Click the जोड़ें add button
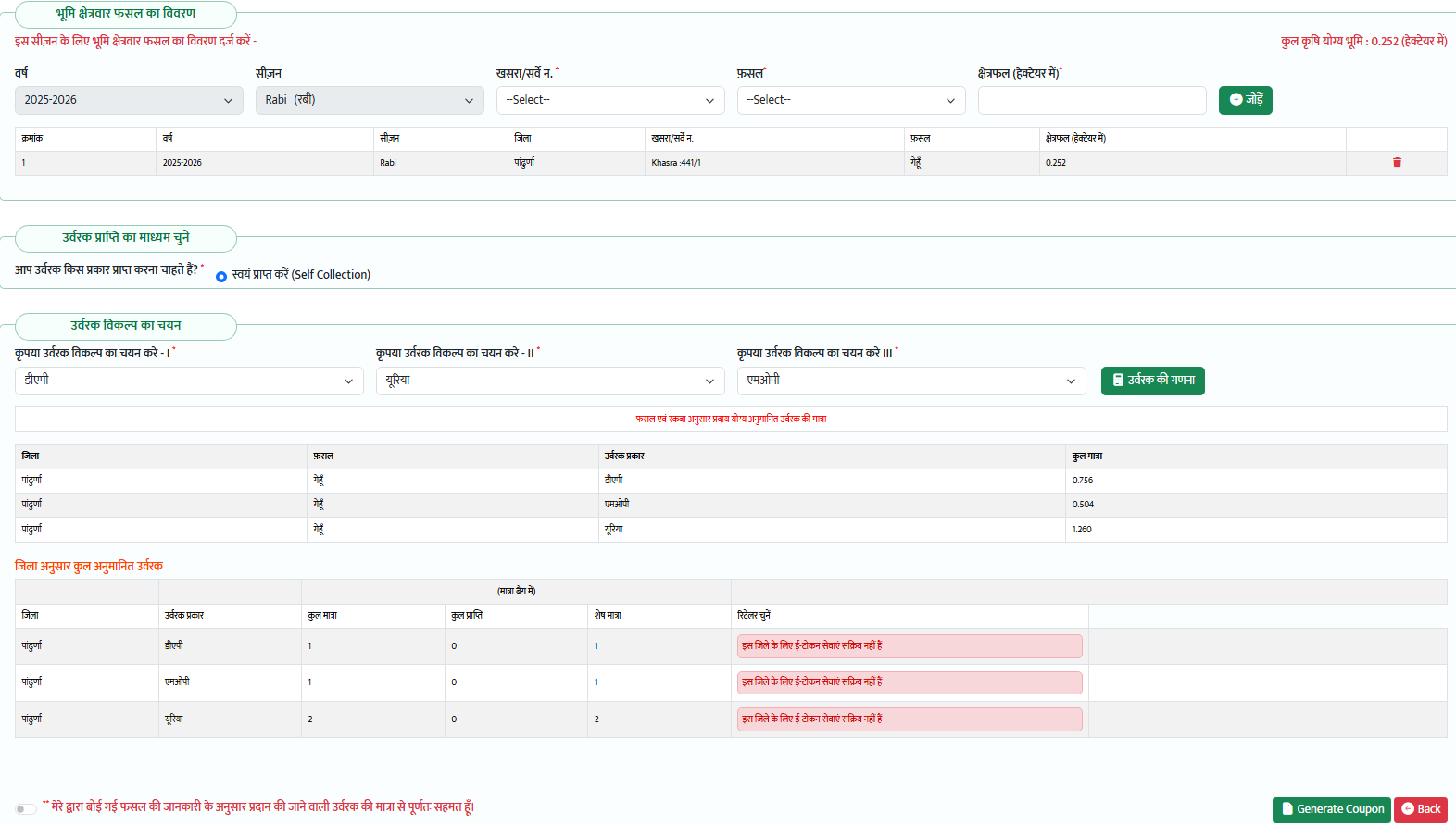This screenshot has height=825, width=1456. click(1245, 100)
